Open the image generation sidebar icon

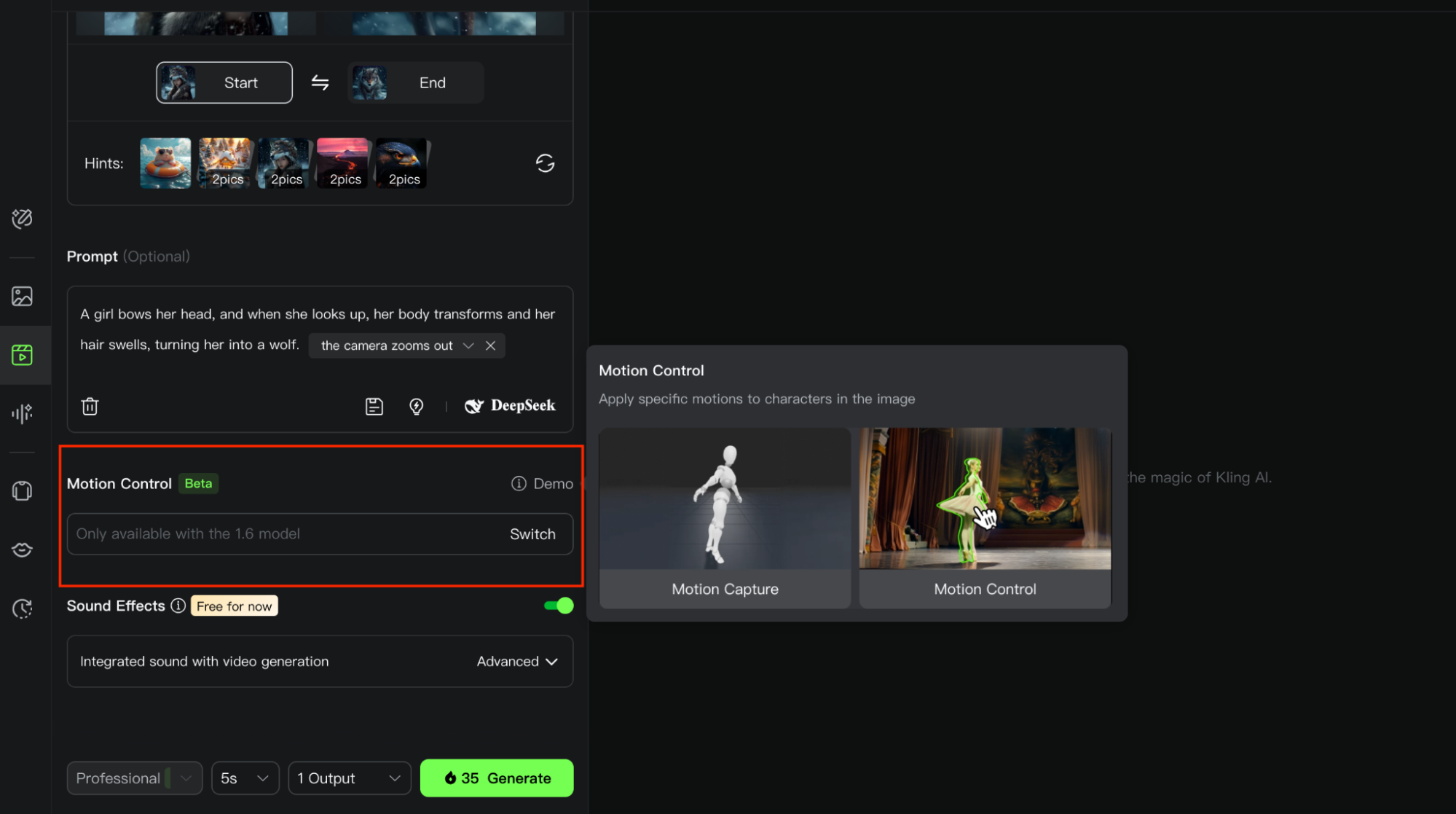point(22,296)
